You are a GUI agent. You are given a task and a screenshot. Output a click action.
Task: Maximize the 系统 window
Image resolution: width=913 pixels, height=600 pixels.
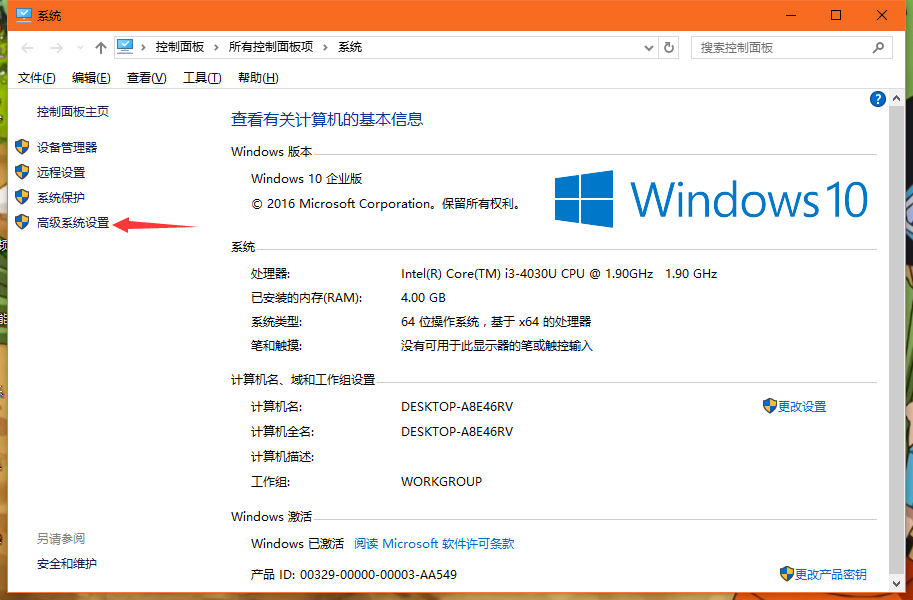pyautogui.click(x=836, y=15)
